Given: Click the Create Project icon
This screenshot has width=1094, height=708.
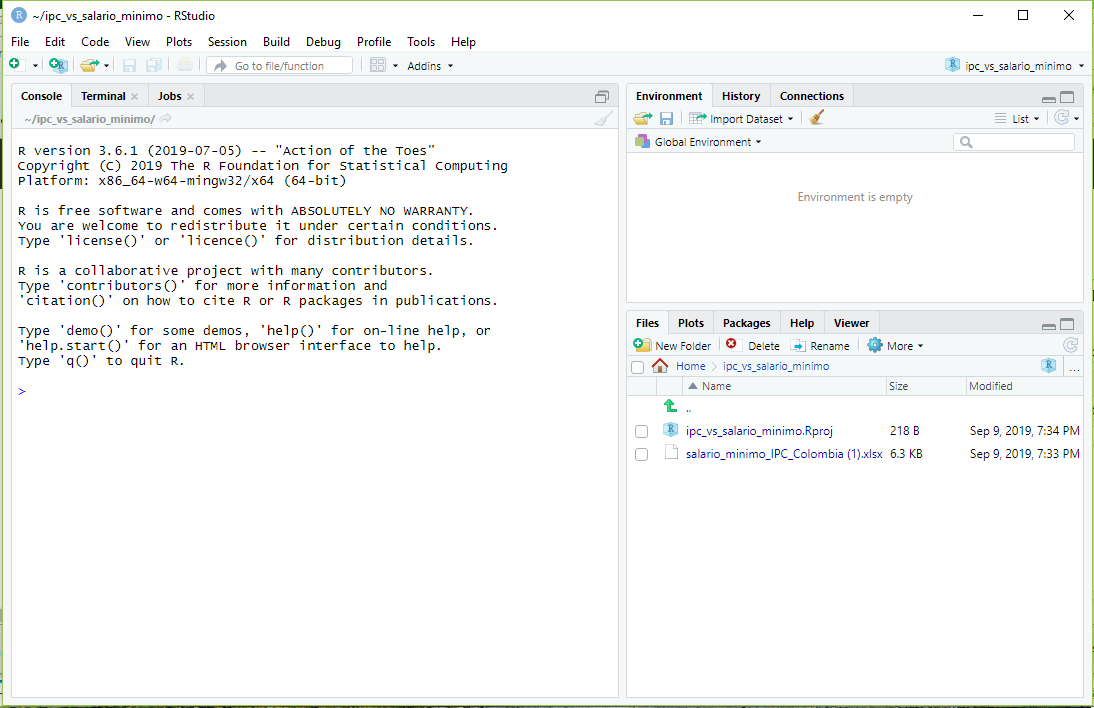Looking at the screenshot, I should 59,65.
